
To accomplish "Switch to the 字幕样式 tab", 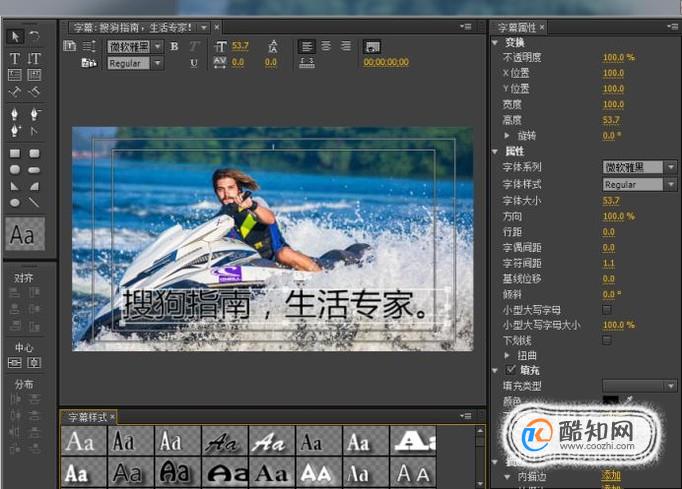I will [x=87, y=417].
